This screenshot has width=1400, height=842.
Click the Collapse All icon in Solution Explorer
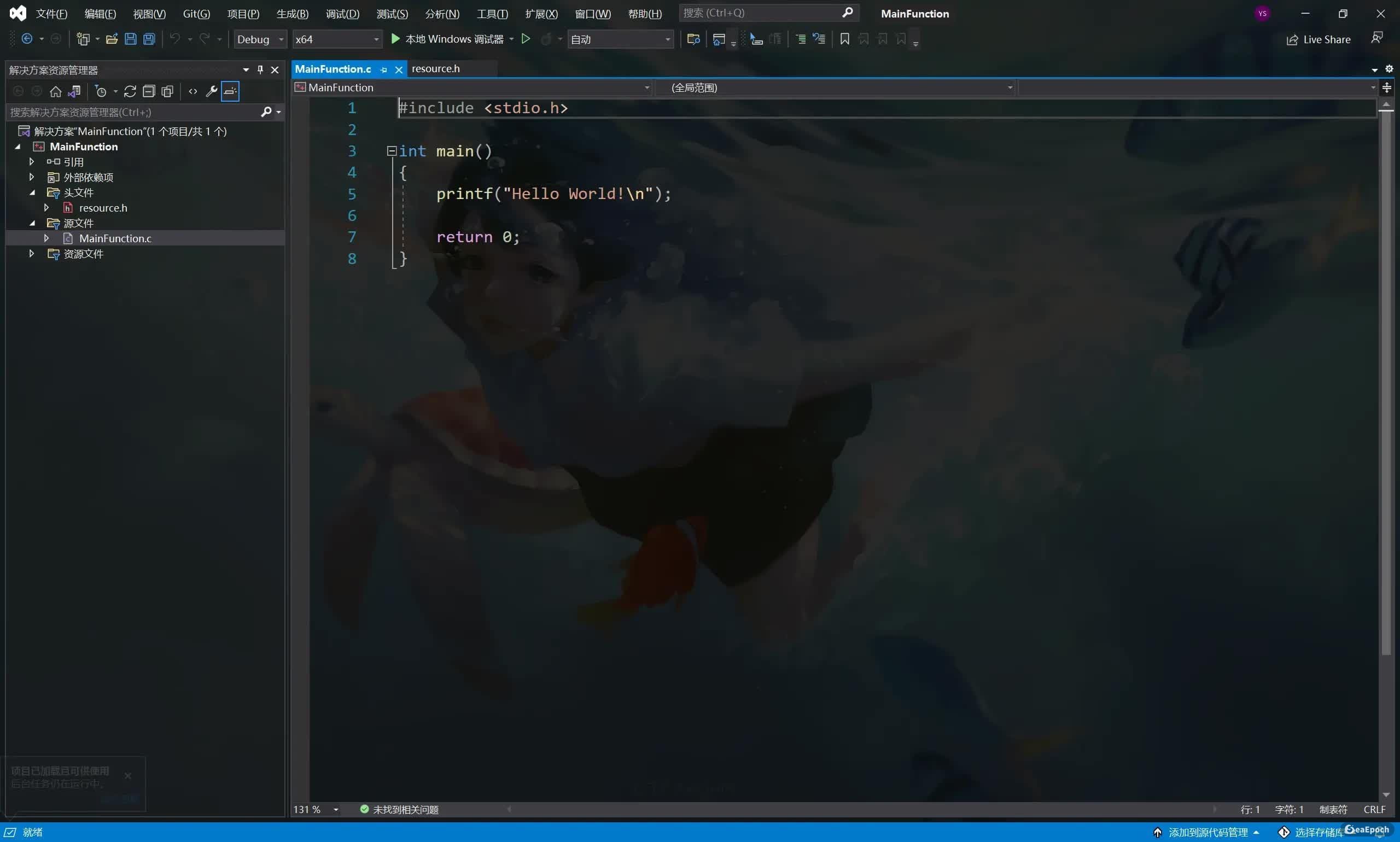coord(149,91)
